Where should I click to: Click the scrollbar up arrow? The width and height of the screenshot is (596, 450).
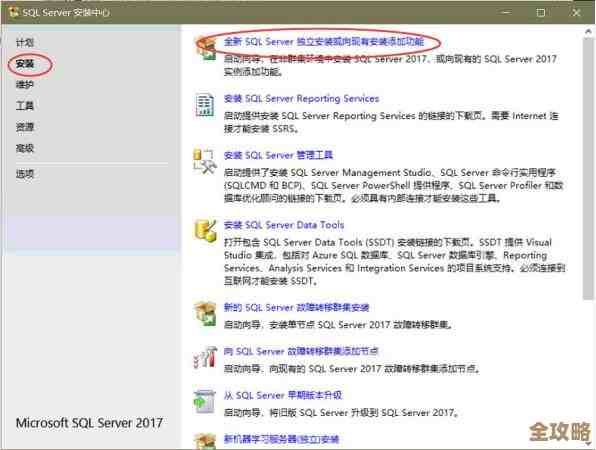coord(588,32)
